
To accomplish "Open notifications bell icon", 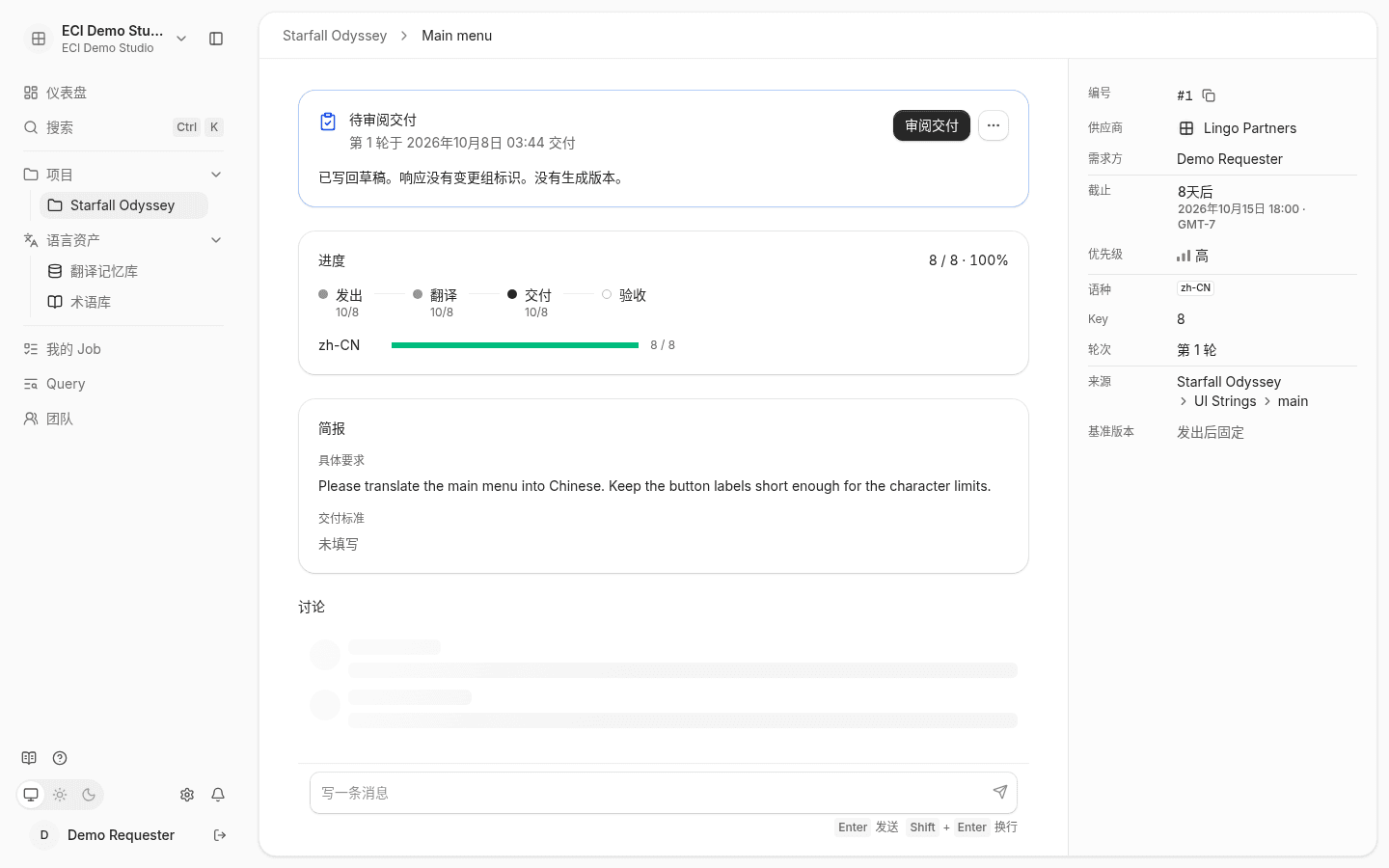I will [218, 795].
